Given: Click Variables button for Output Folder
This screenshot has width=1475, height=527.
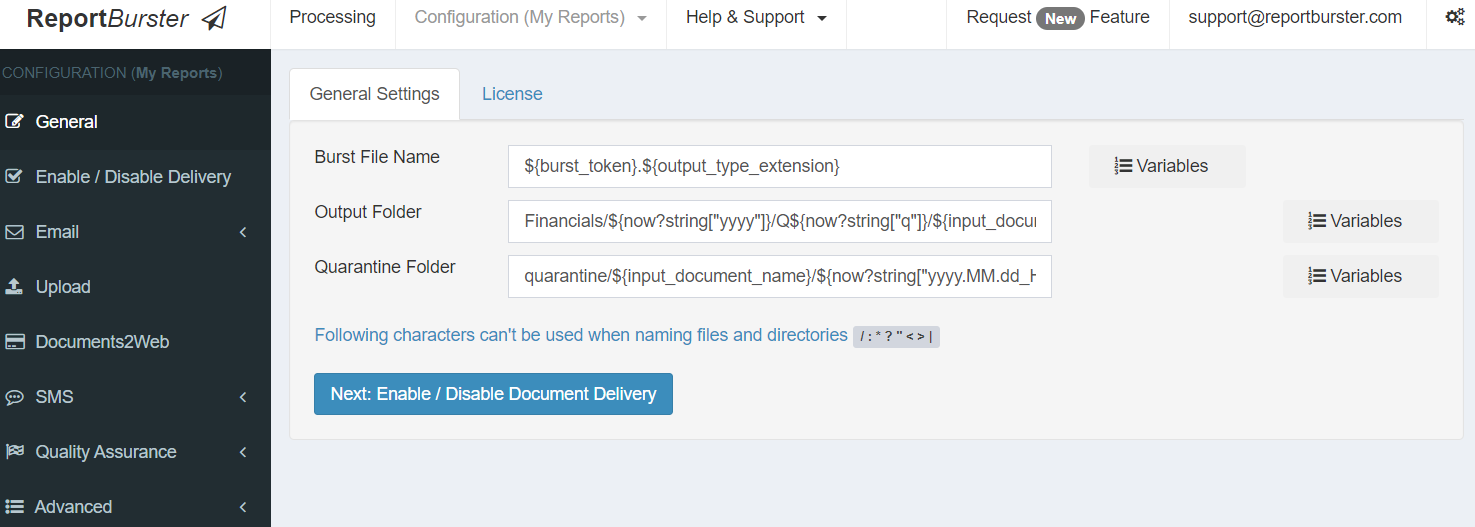Looking at the screenshot, I should (1360, 221).
